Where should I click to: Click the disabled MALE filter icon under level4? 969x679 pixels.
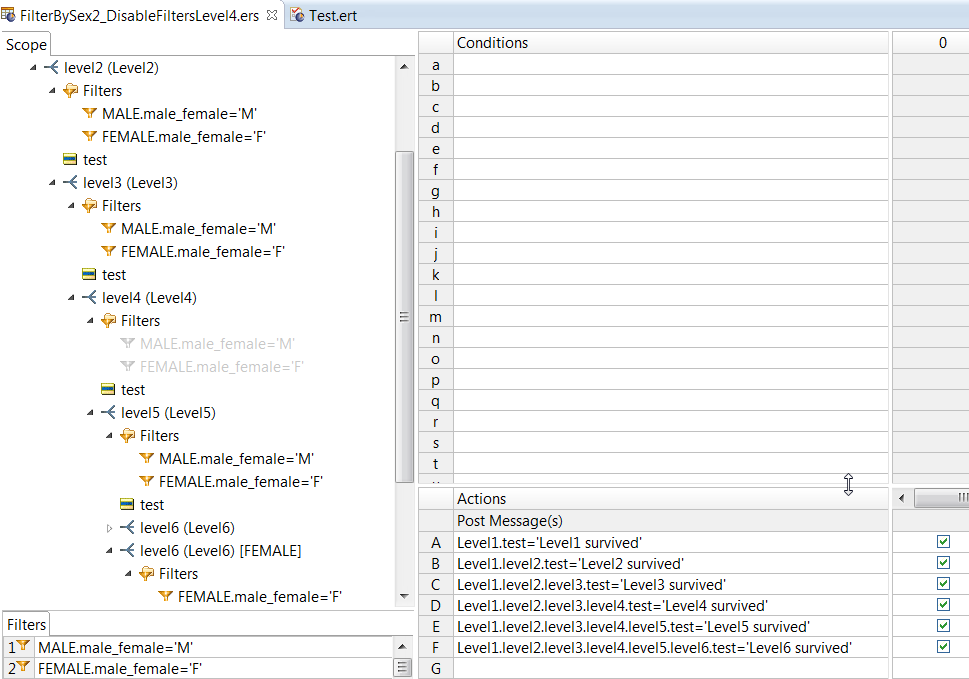pyautogui.click(x=128, y=343)
